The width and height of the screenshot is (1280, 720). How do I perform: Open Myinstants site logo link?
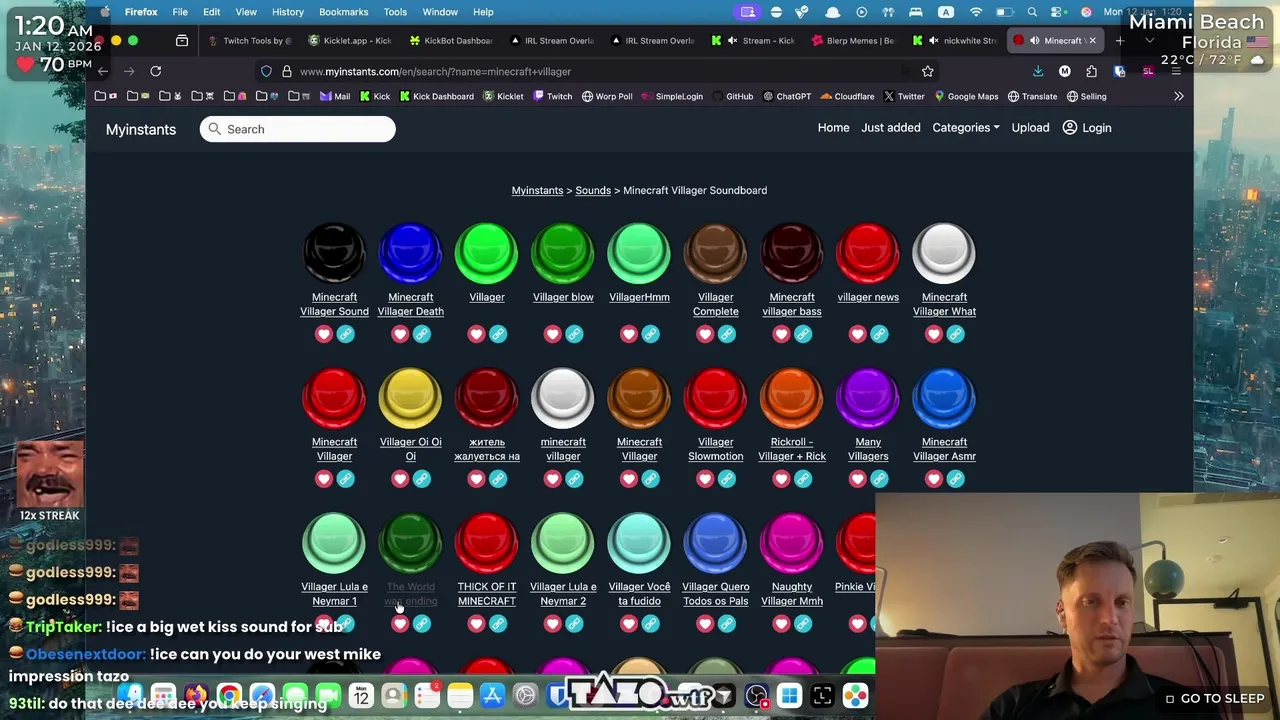click(141, 129)
